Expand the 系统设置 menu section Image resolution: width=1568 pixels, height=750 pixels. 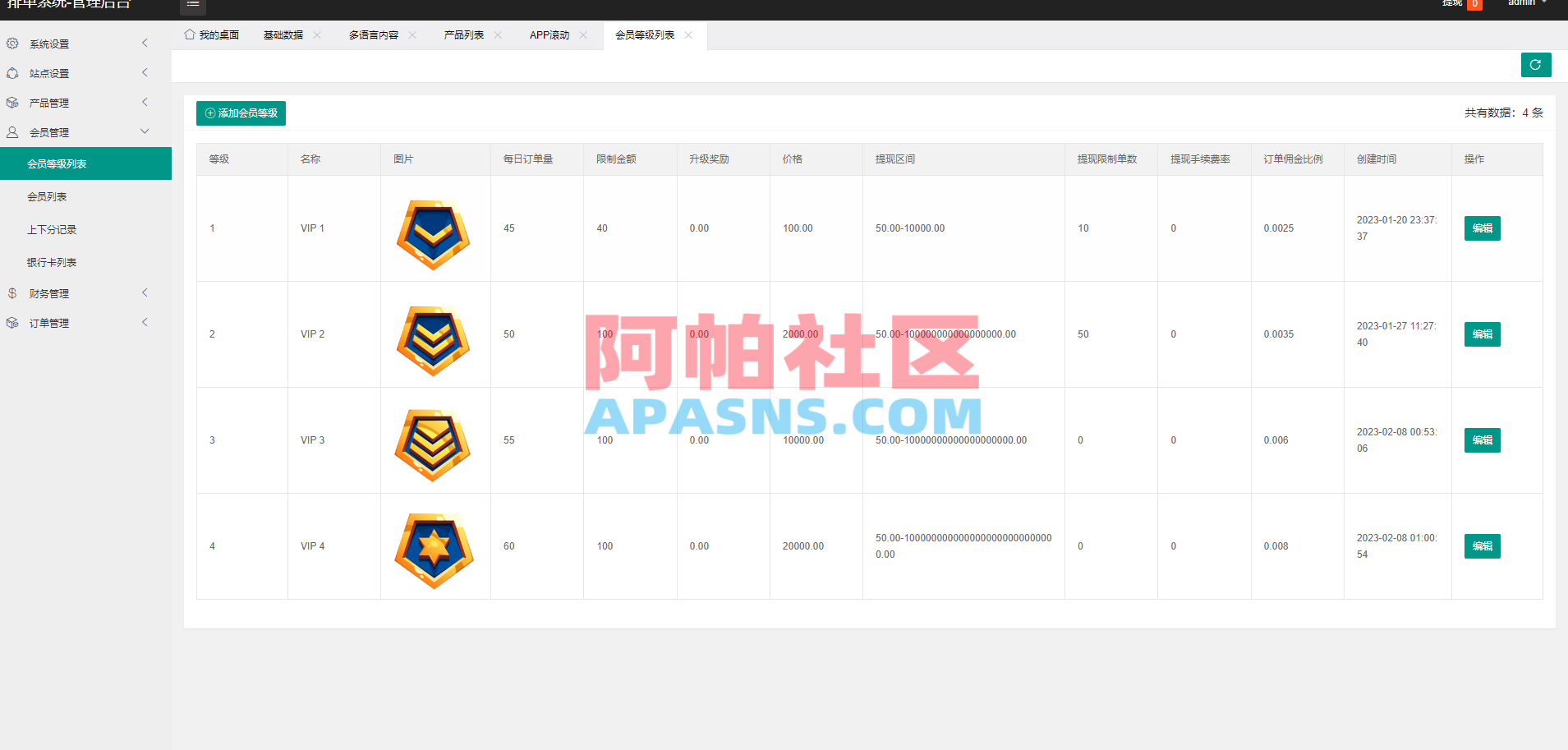(78, 44)
